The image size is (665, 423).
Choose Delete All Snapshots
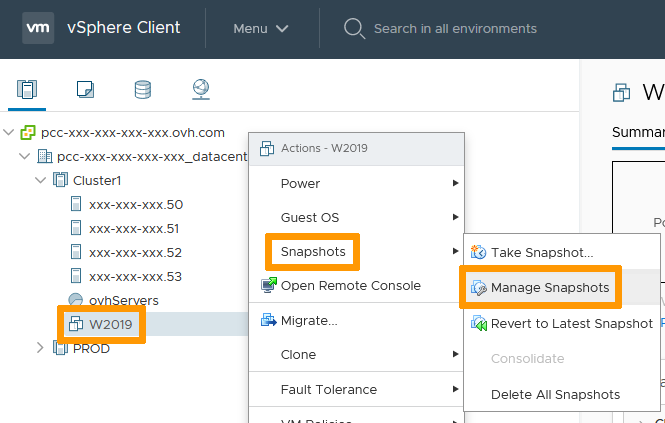point(555,395)
